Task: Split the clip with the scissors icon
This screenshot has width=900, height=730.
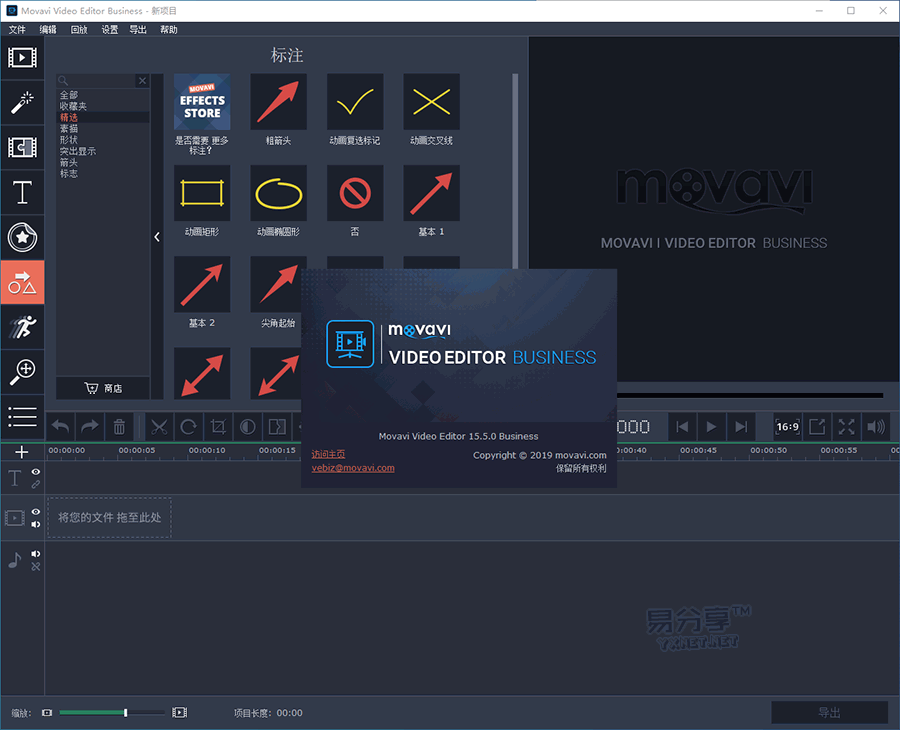Action: (x=158, y=427)
